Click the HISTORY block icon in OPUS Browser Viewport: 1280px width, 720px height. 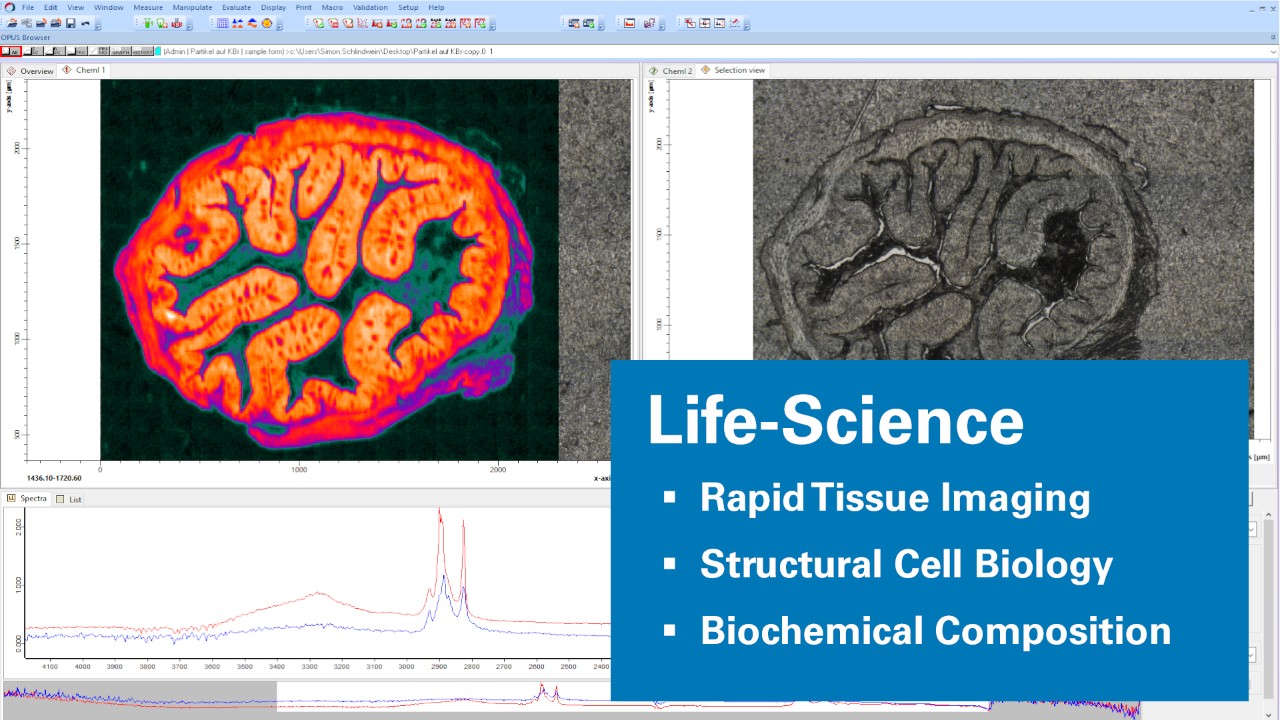pyautogui.click(x=142, y=51)
